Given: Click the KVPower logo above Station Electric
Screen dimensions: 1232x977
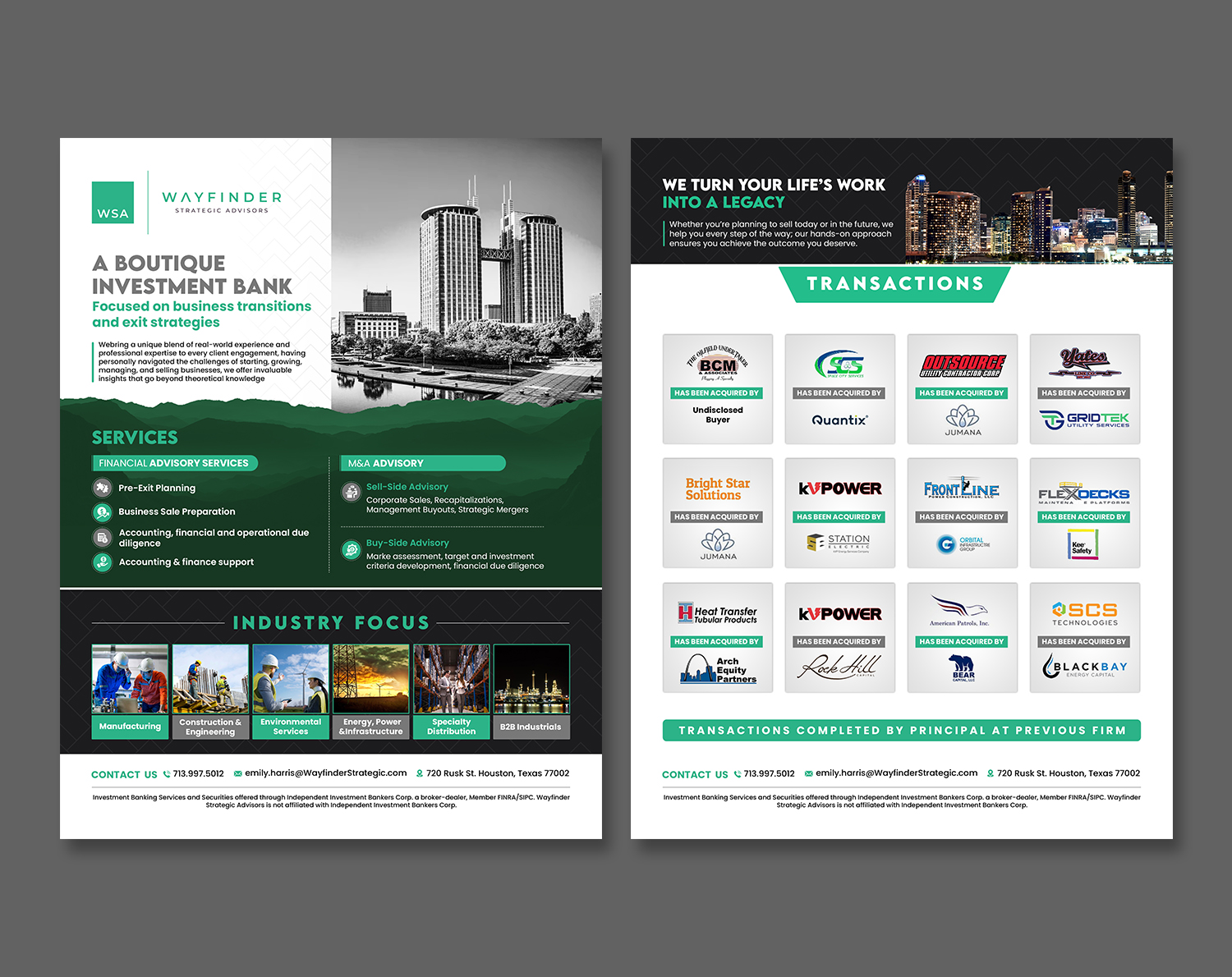Looking at the screenshot, I should (839, 488).
